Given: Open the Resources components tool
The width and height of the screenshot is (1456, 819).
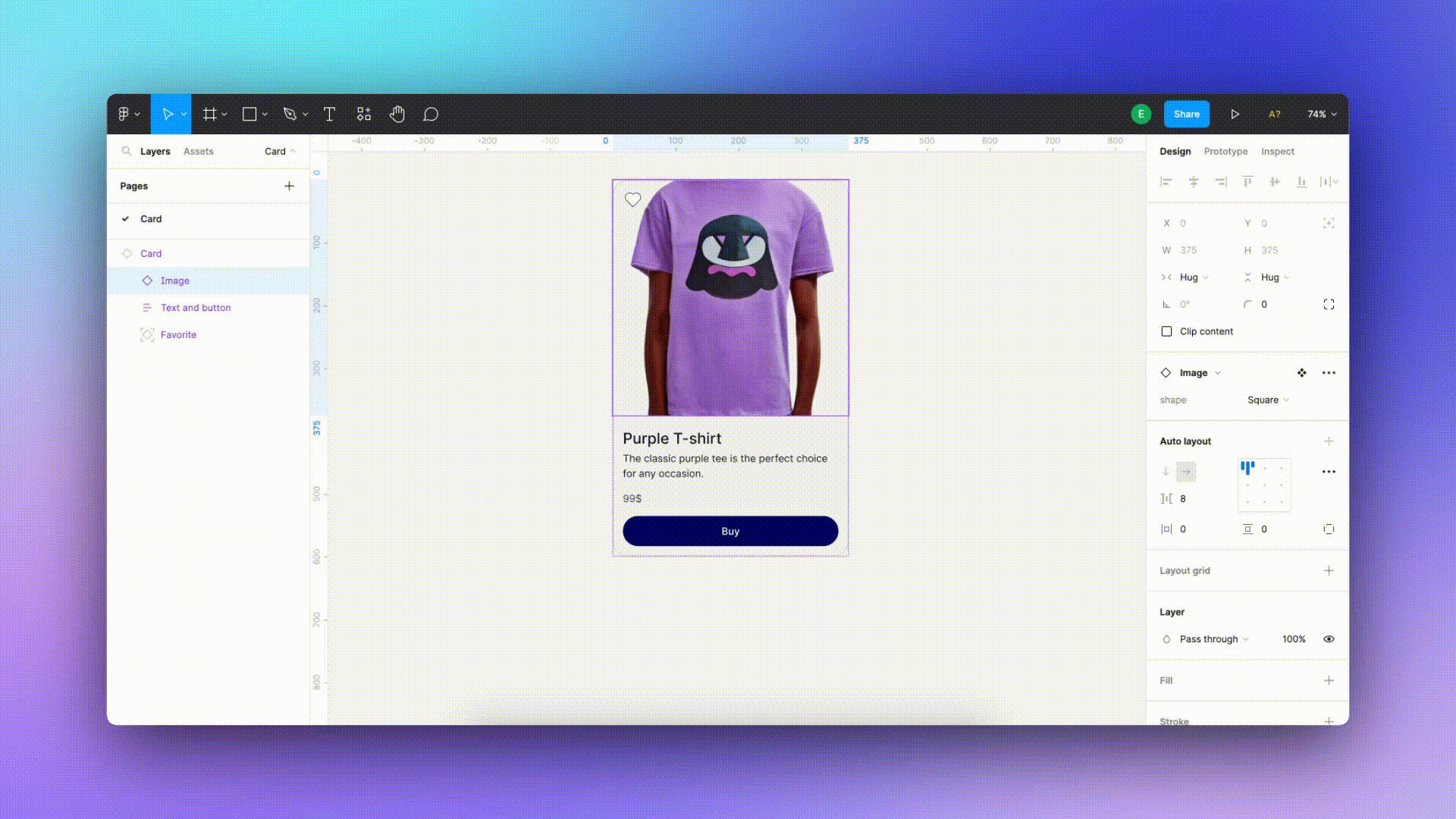Looking at the screenshot, I should click(x=364, y=115).
